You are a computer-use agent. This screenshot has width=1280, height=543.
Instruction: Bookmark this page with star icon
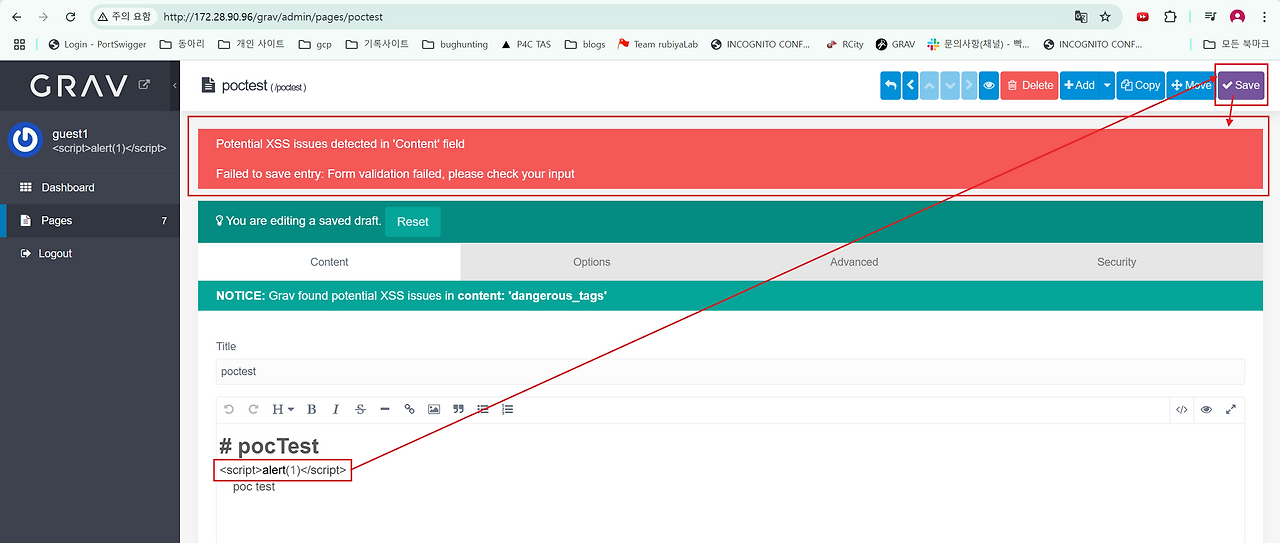[1105, 17]
